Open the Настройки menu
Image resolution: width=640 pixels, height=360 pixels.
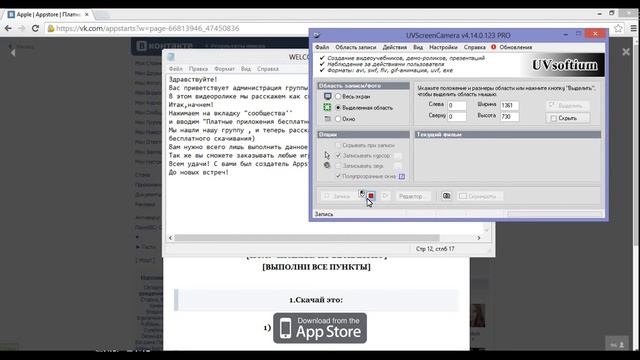click(x=443, y=47)
